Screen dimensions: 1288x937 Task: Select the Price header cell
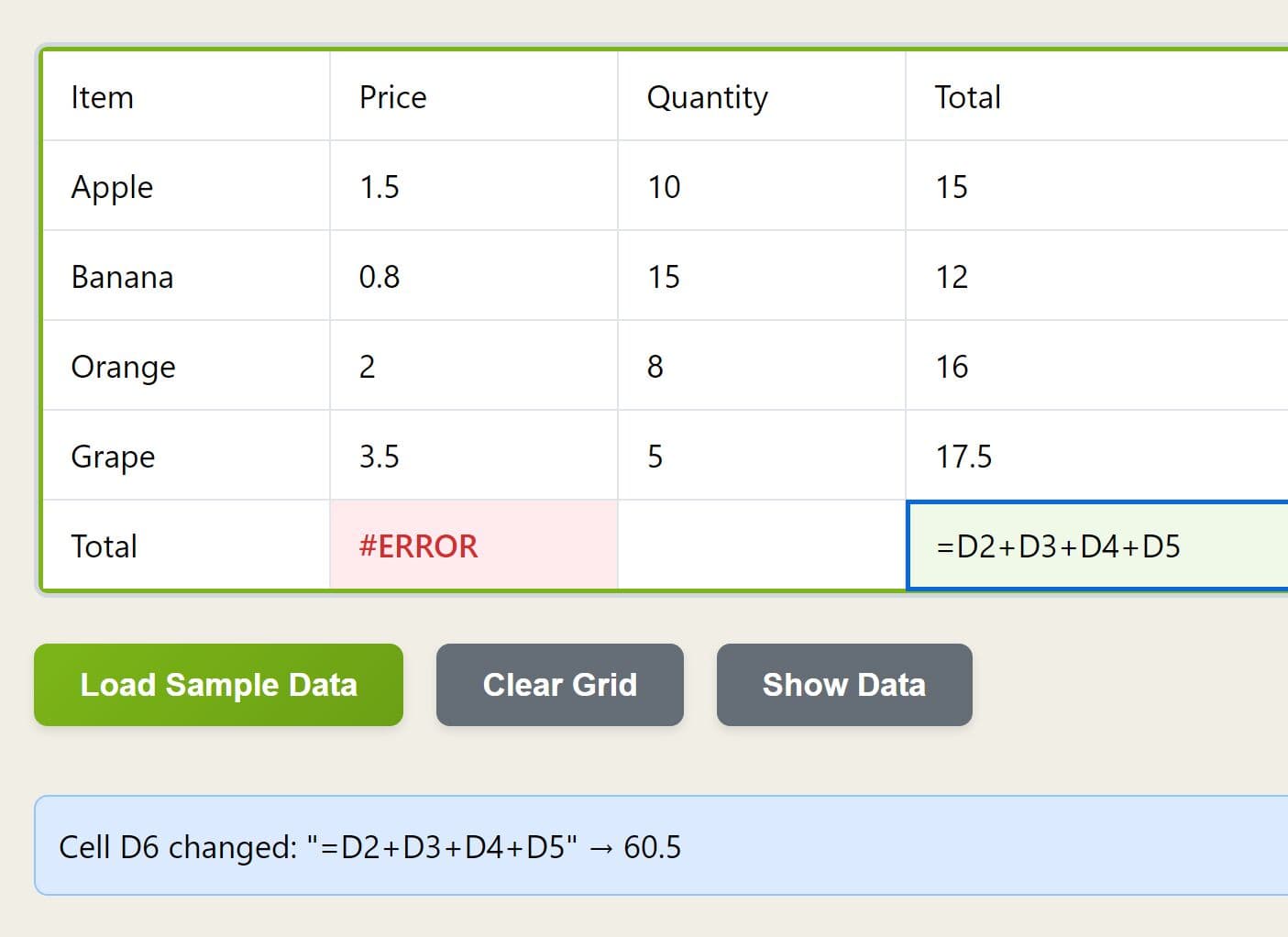pyautogui.click(x=474, y=96)
